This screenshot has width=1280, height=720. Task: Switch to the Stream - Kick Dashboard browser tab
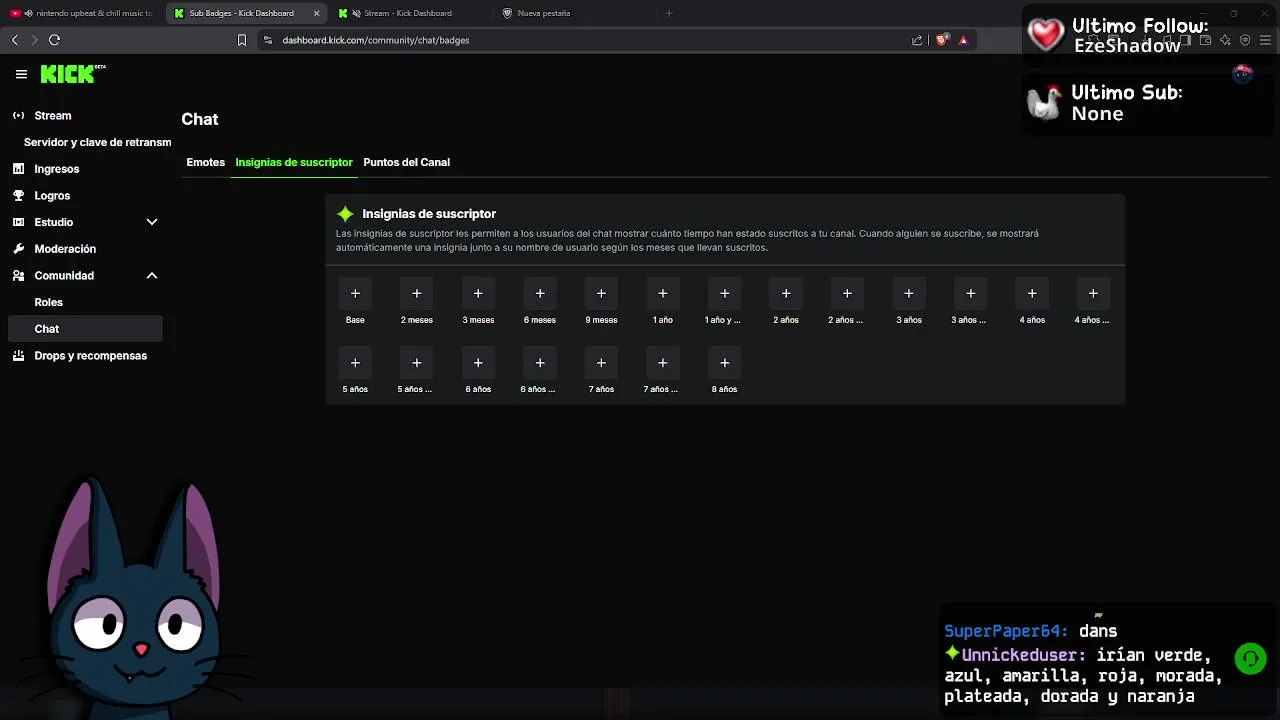(x=408, y=13)
